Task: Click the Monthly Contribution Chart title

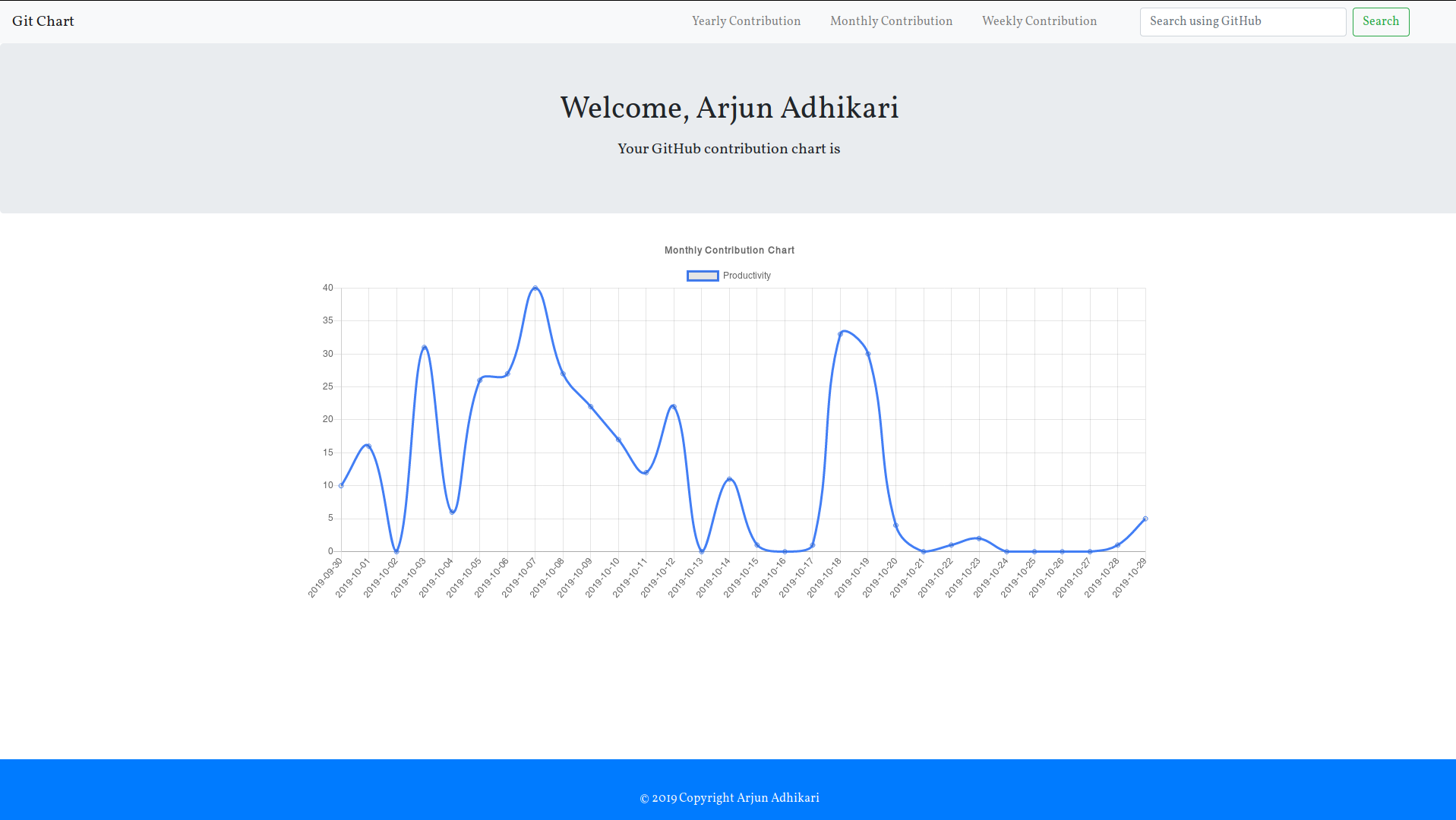Action: click(729, 251)
